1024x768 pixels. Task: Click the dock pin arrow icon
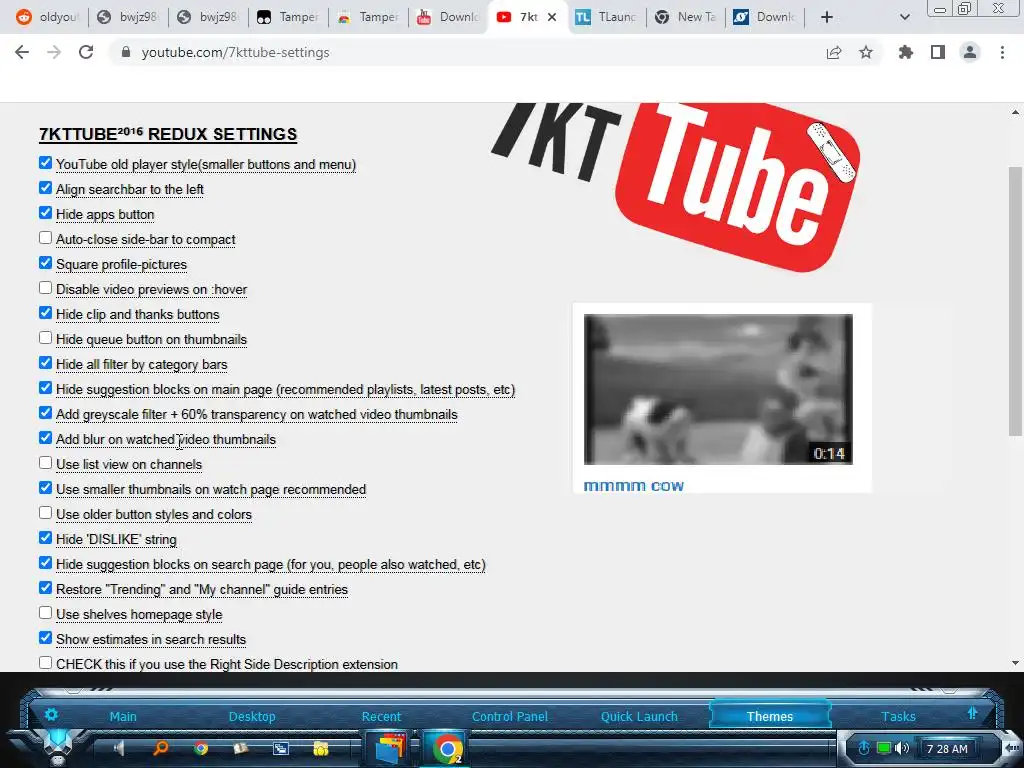click(x=972, y=713)
